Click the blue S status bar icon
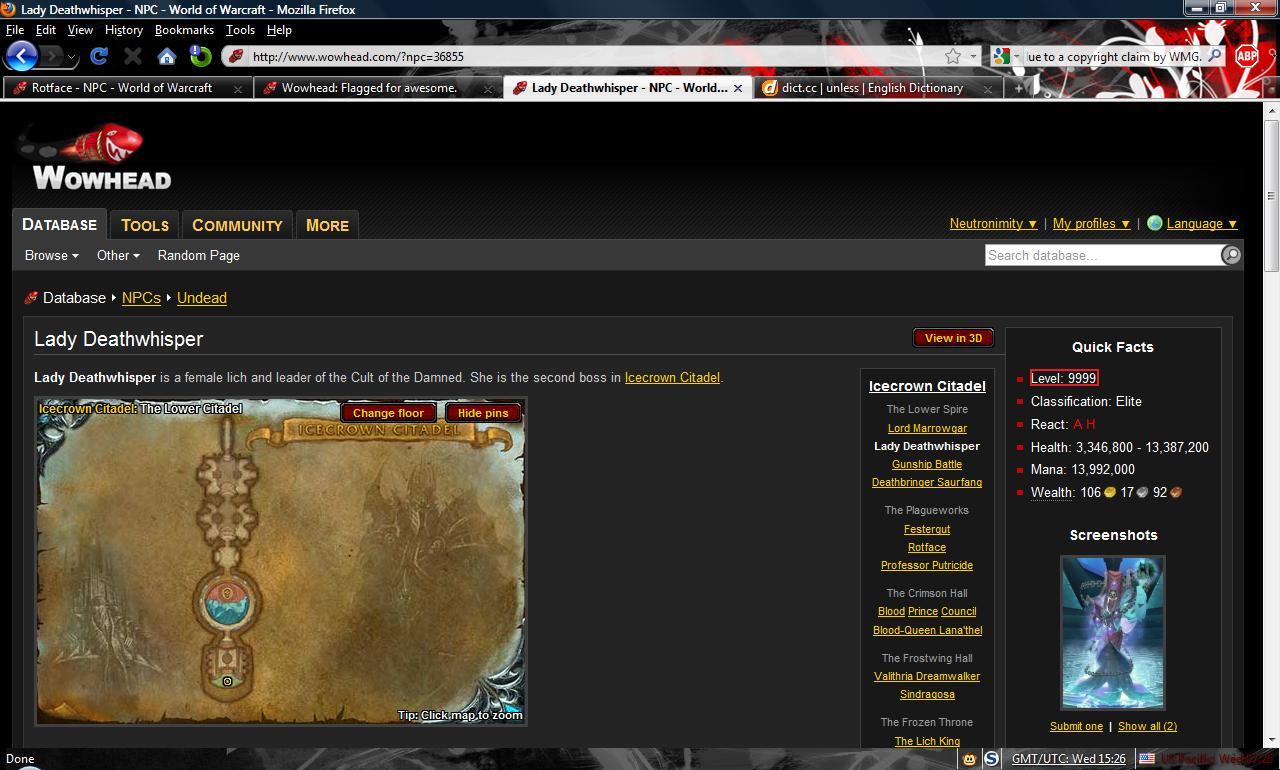The width and height of the screenshot is (1280, 770). pos(991,759)
